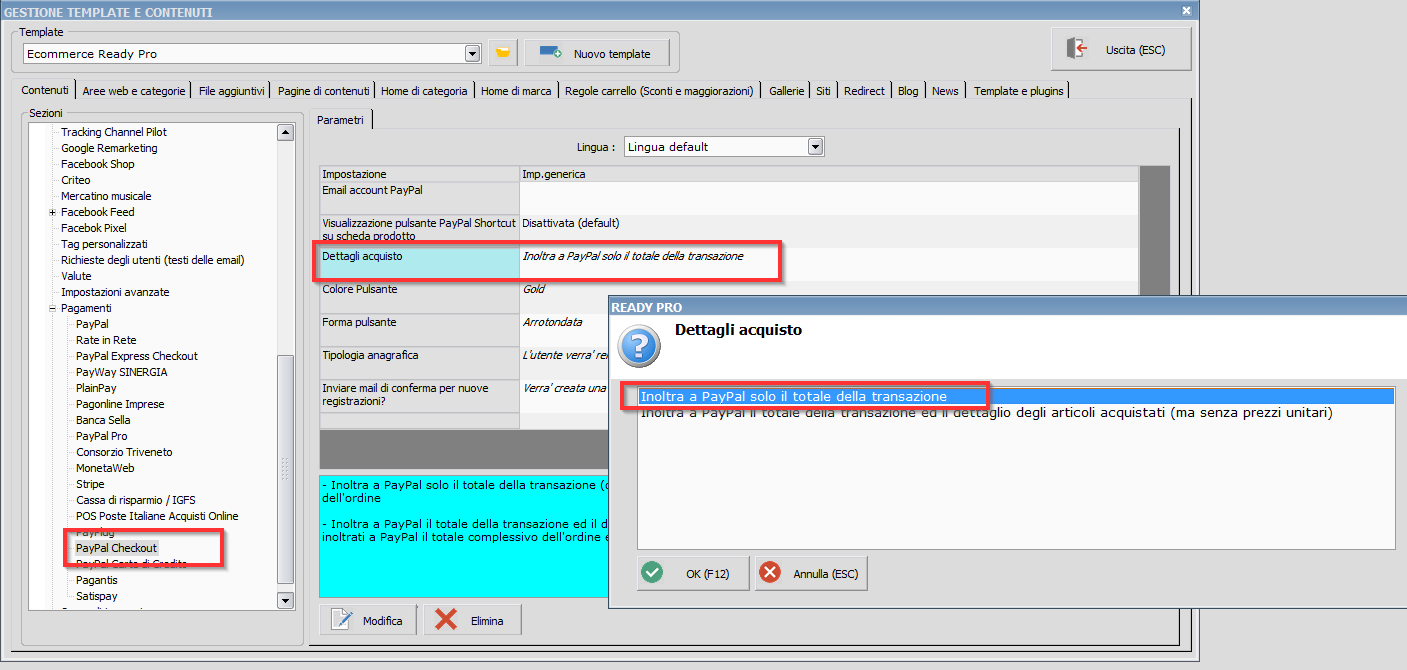Open the News tab
1407x670 pixels.
945,91
